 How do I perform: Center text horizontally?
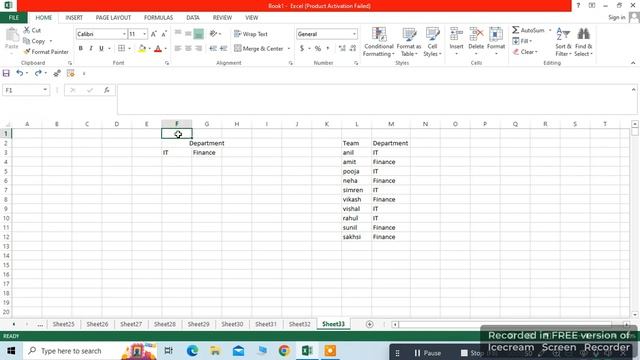tap(188, 49)
